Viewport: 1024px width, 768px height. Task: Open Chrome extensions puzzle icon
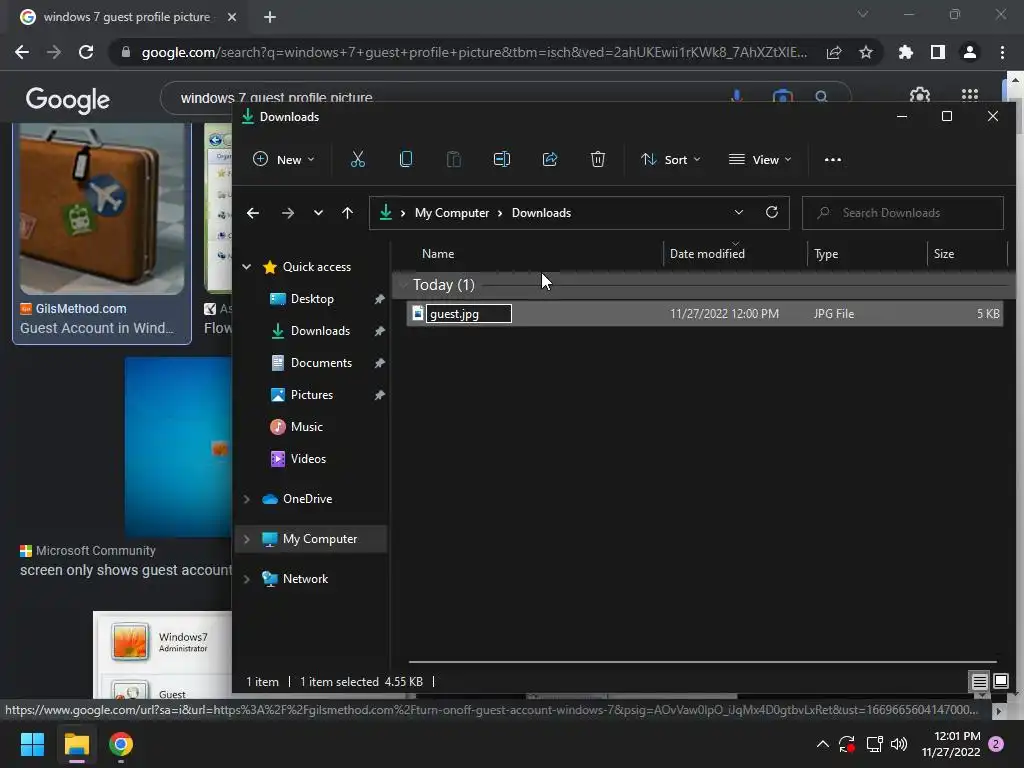[906, 52]
